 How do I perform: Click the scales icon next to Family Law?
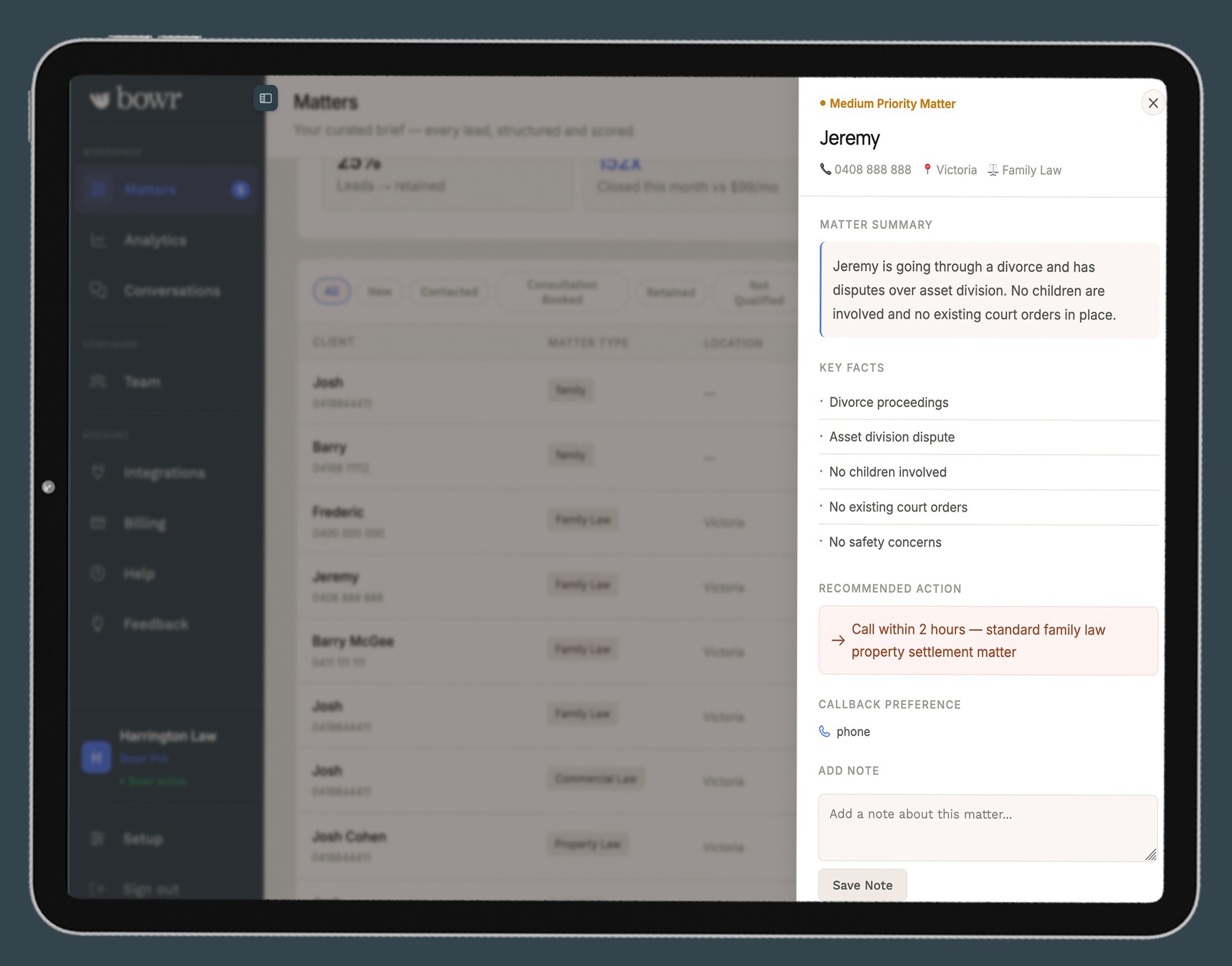pos(993,171)
